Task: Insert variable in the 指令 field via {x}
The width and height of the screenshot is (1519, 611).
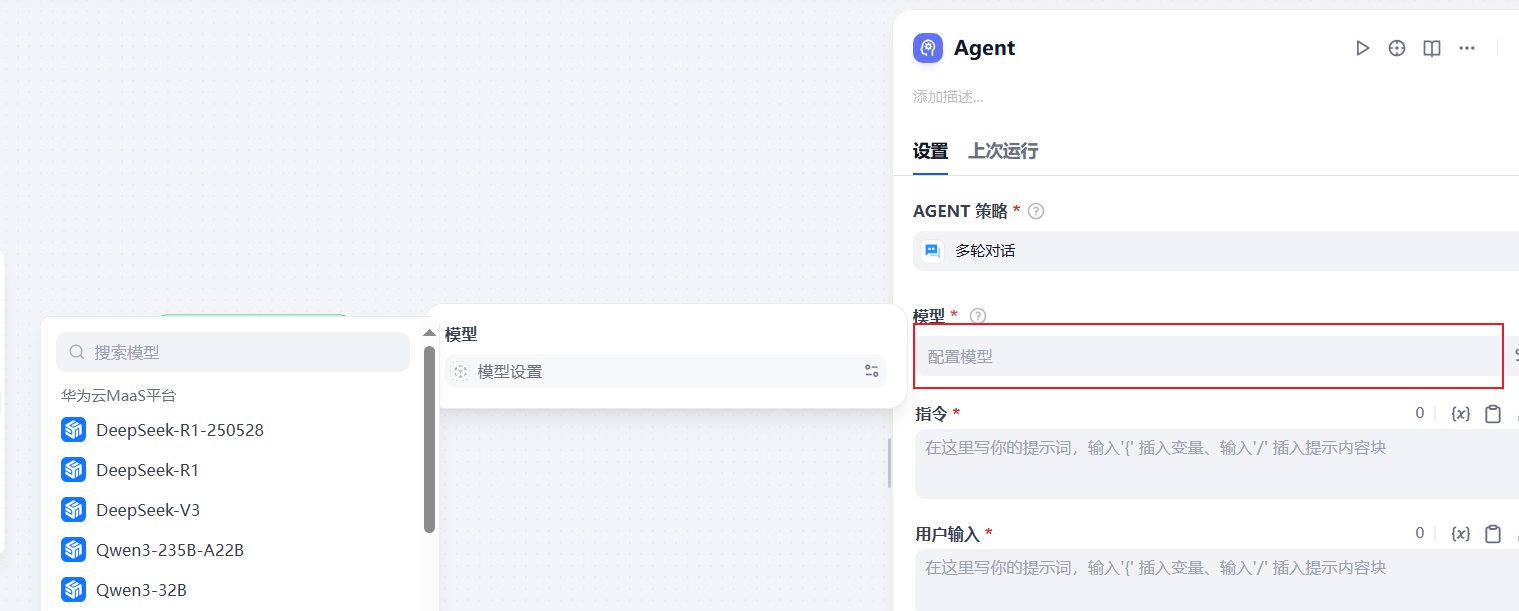Action: pos(1460,414)
